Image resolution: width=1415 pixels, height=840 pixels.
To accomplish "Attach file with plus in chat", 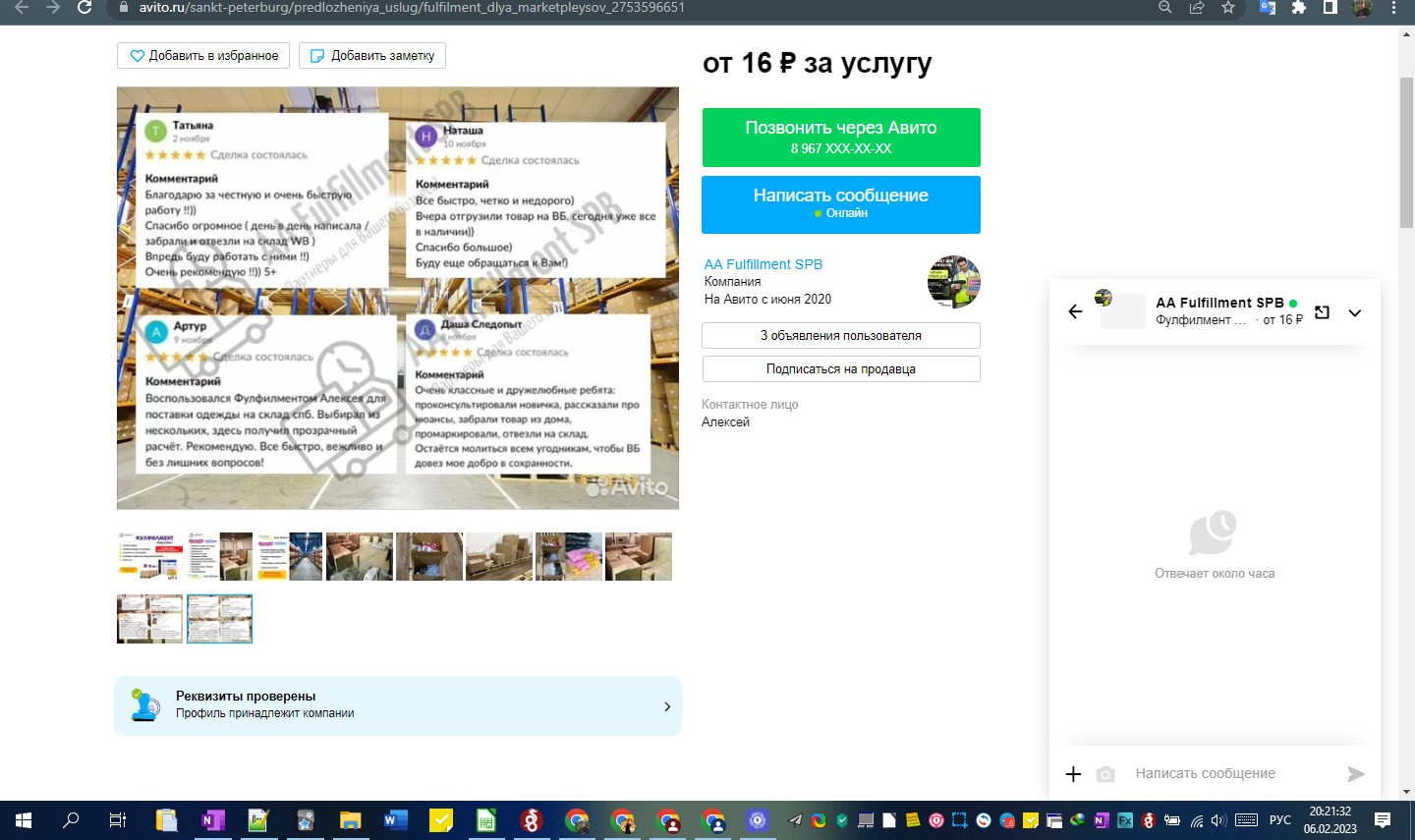I will click(1073, 774).
